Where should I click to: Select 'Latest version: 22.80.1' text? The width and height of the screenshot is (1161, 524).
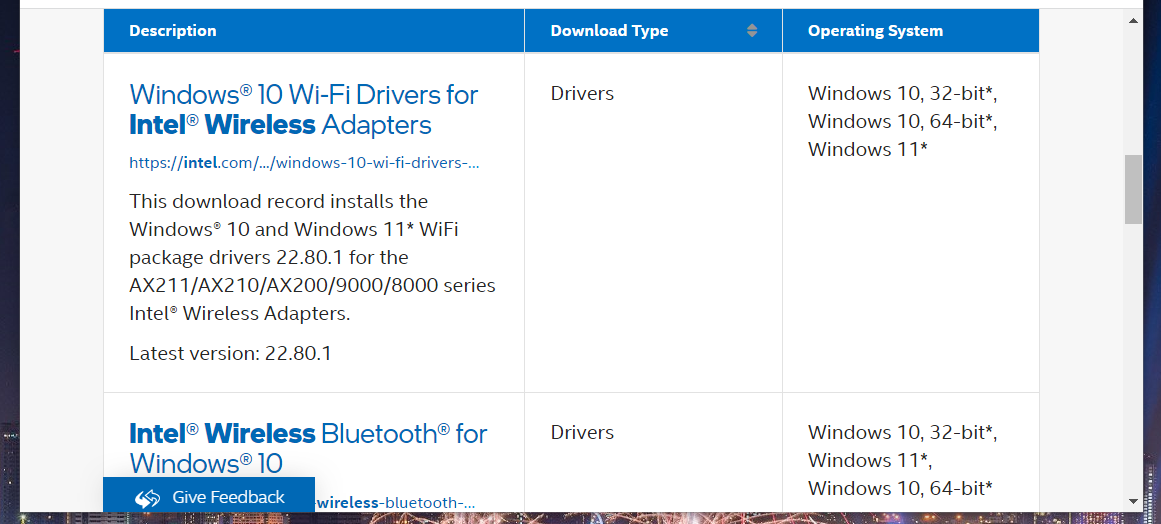230,353
